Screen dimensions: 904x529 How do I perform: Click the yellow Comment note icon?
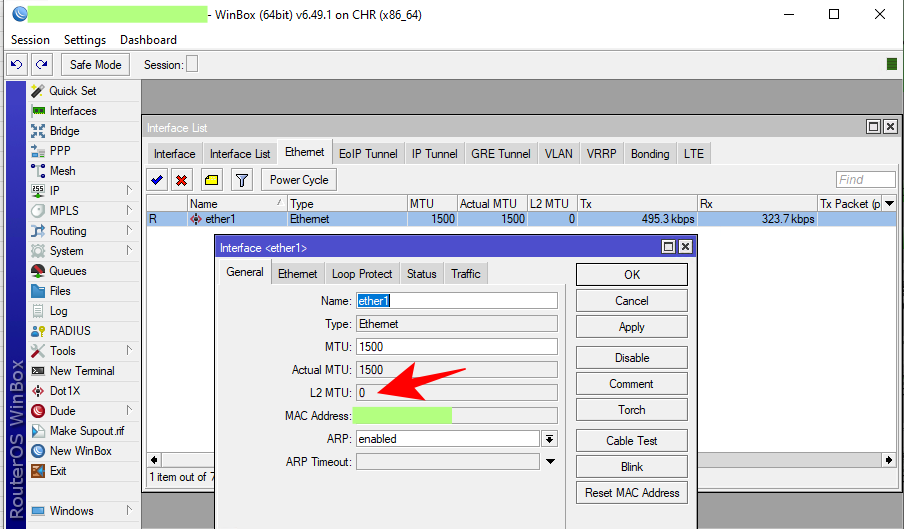pyautogui.click(x=212, y=180)
